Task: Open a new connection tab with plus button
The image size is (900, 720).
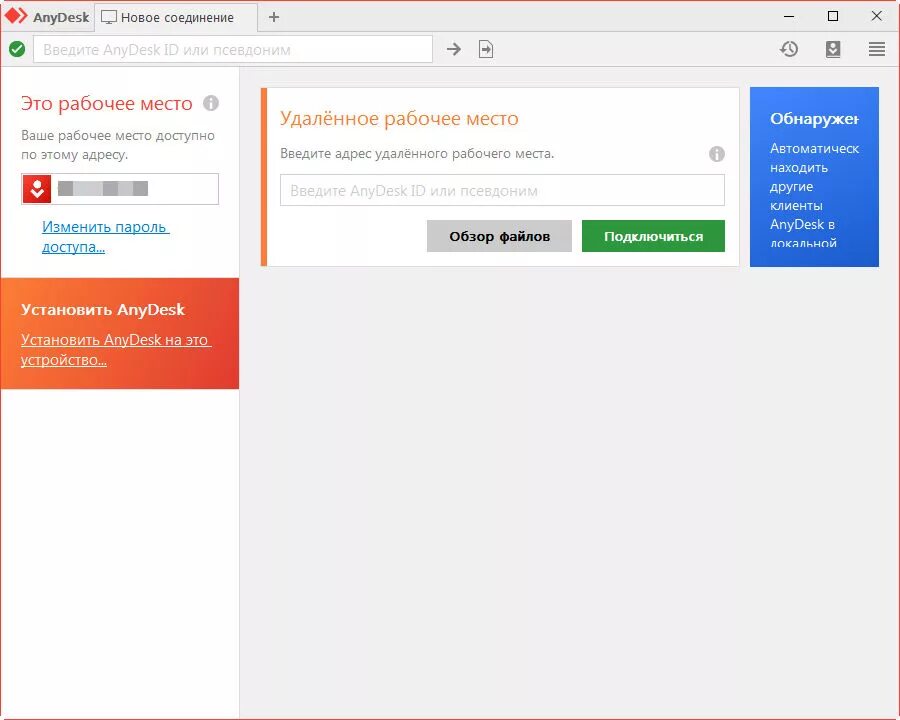Action: (x=273, y=16)
